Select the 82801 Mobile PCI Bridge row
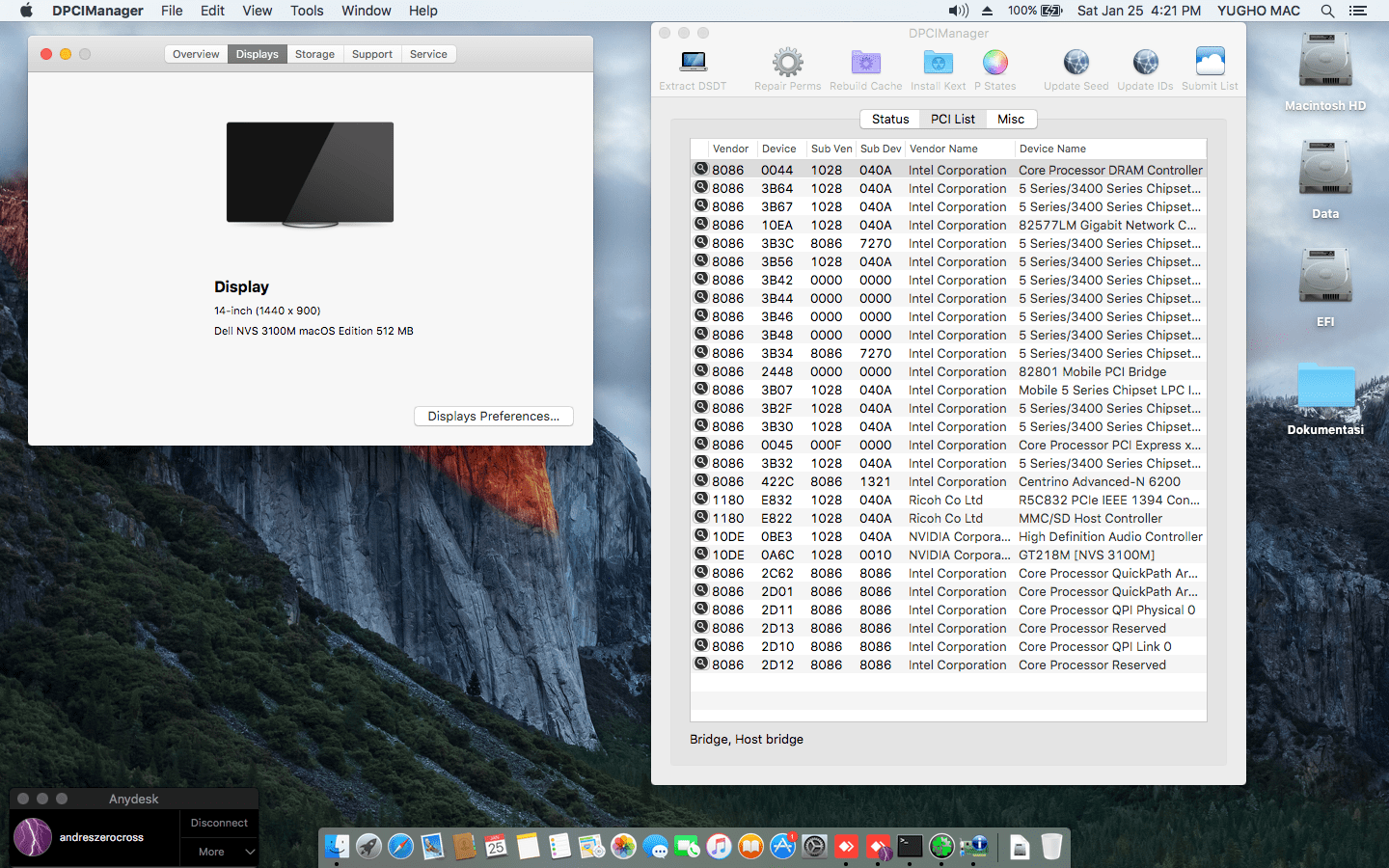Viewport: 1389px width, 868px height. click(948, 371)
